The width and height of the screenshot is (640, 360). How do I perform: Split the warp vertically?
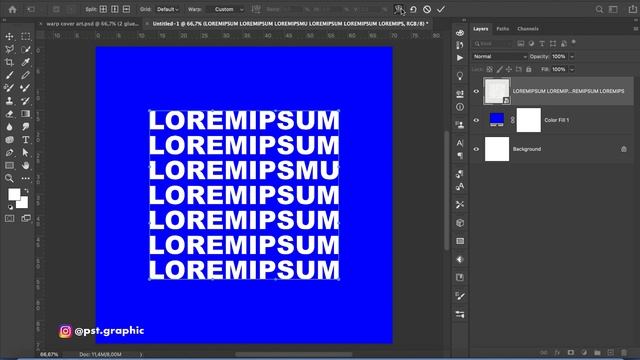coord(115,9)
